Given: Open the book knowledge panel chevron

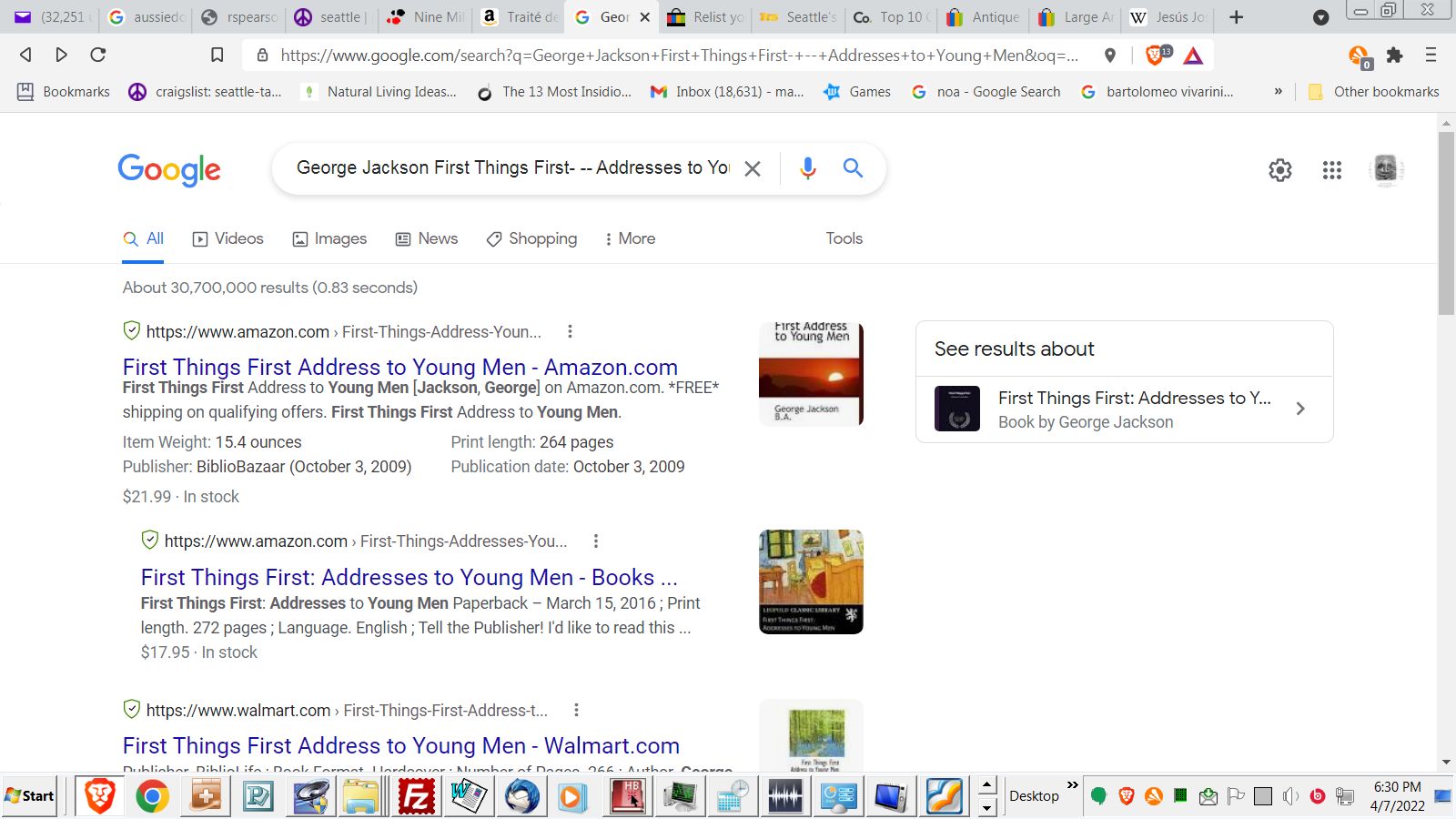Looking at the screenshot, I should tap(1300, 409).
